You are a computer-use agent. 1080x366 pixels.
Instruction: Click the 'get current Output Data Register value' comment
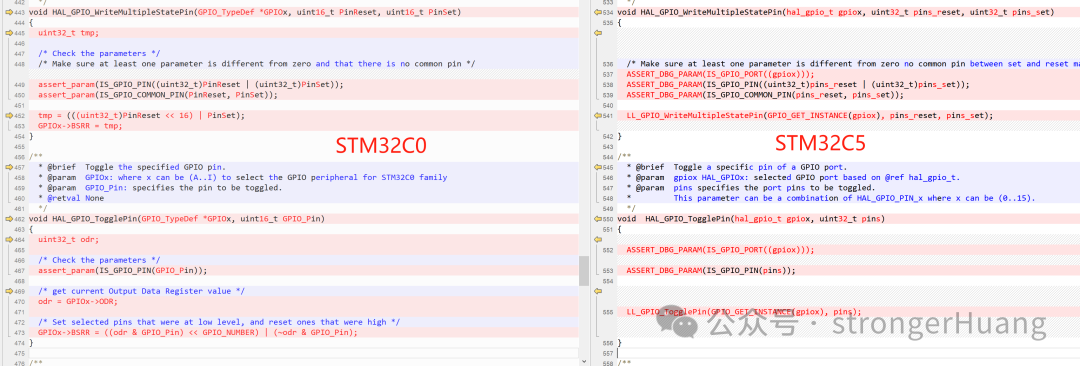tap(141, 291)
